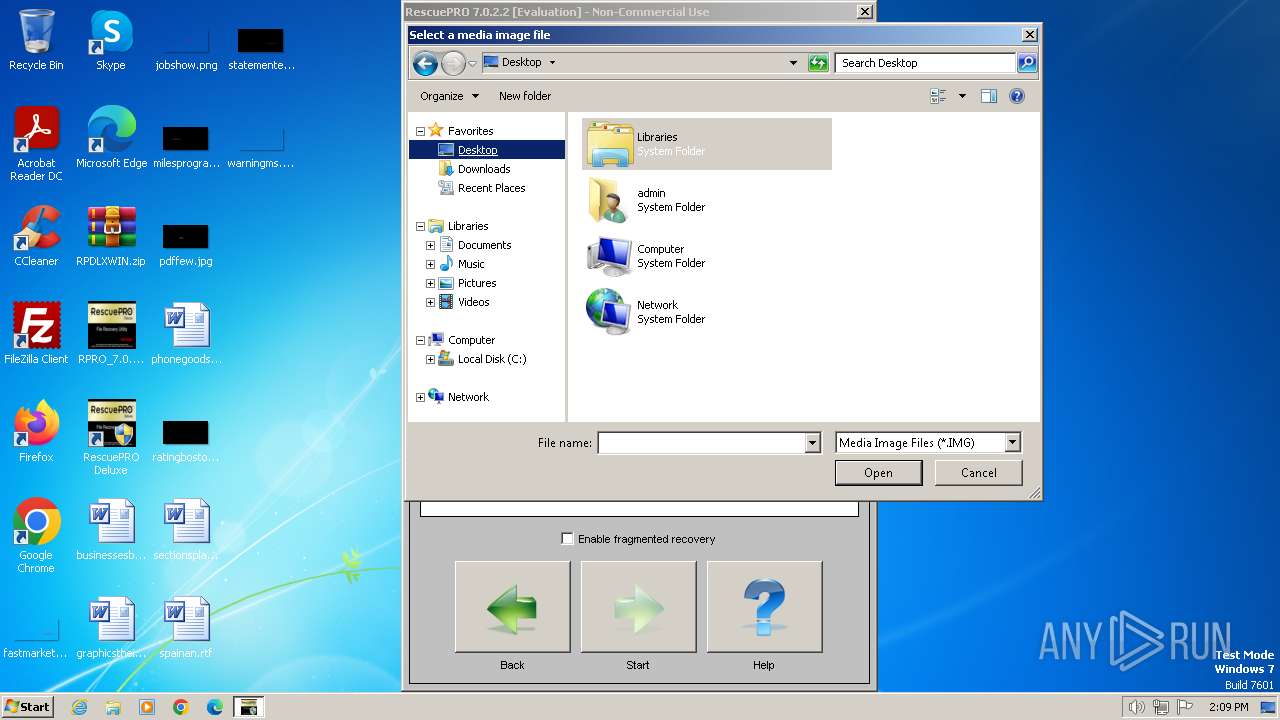This screenshot has height=720, width=1280.
Task: Open Media Image Files type dropdown
Action: coord(1012,443)
